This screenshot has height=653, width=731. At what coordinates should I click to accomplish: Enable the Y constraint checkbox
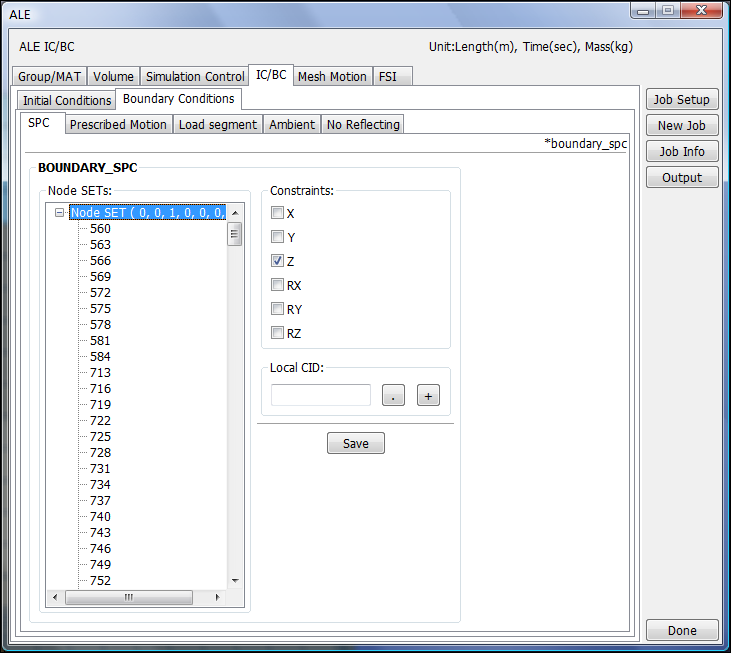coord(278,237)
